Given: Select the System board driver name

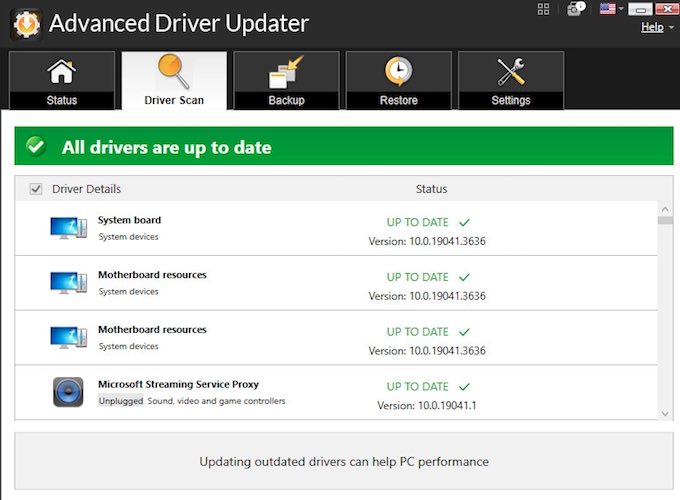Looking at the screenshot, I should pyautogui.click(x=129, y=220).
